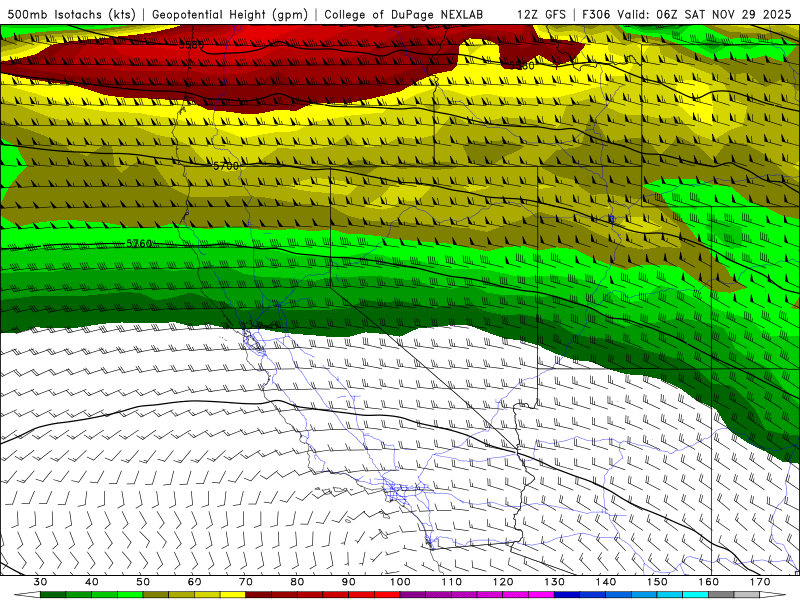The height and width of the screenshot is (600, 800).
Task: Select the bright red swatch just before 100
Action: pos(387,595)
